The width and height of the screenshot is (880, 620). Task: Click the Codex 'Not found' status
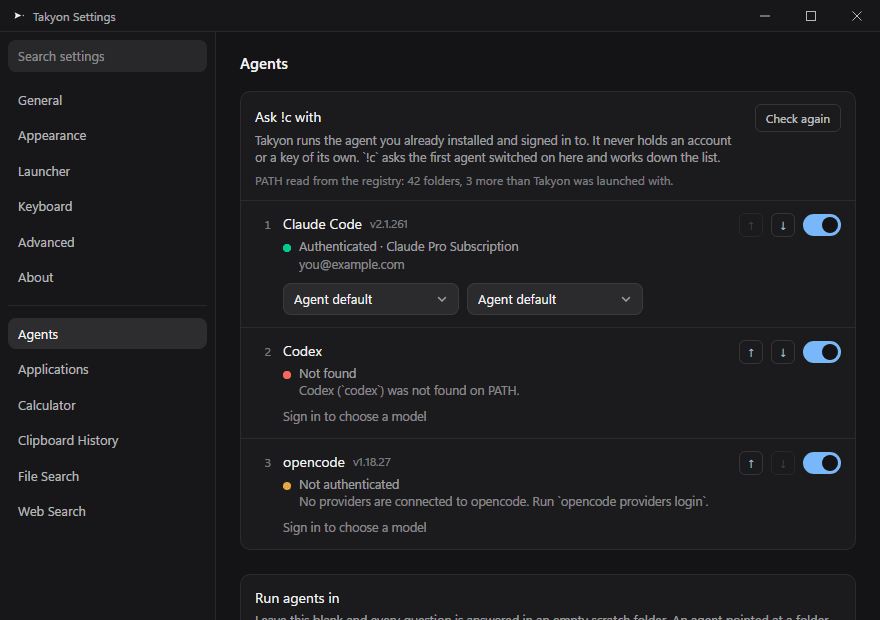click(x=327, y=373)
